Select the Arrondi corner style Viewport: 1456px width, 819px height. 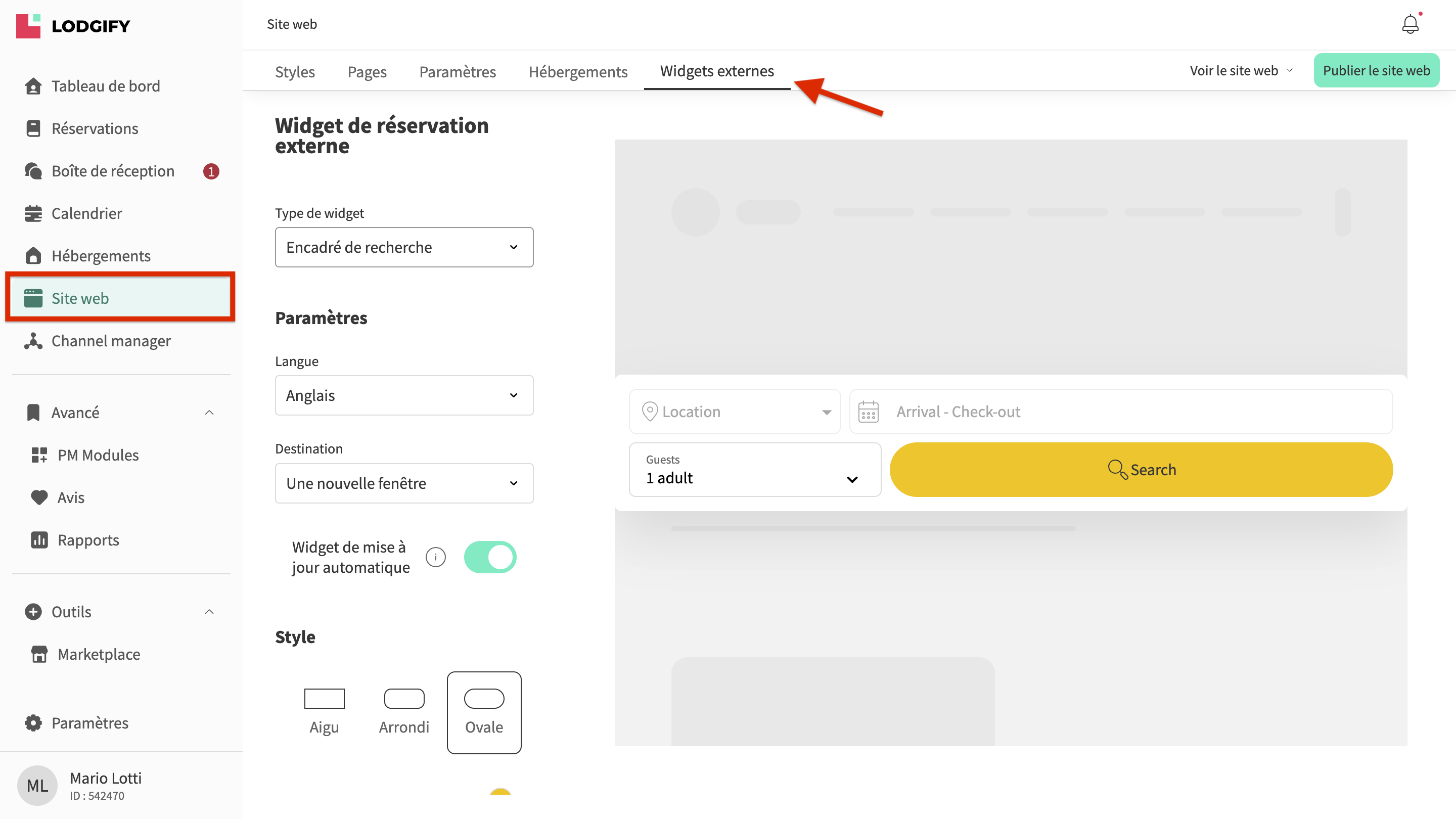click(403, 711)
